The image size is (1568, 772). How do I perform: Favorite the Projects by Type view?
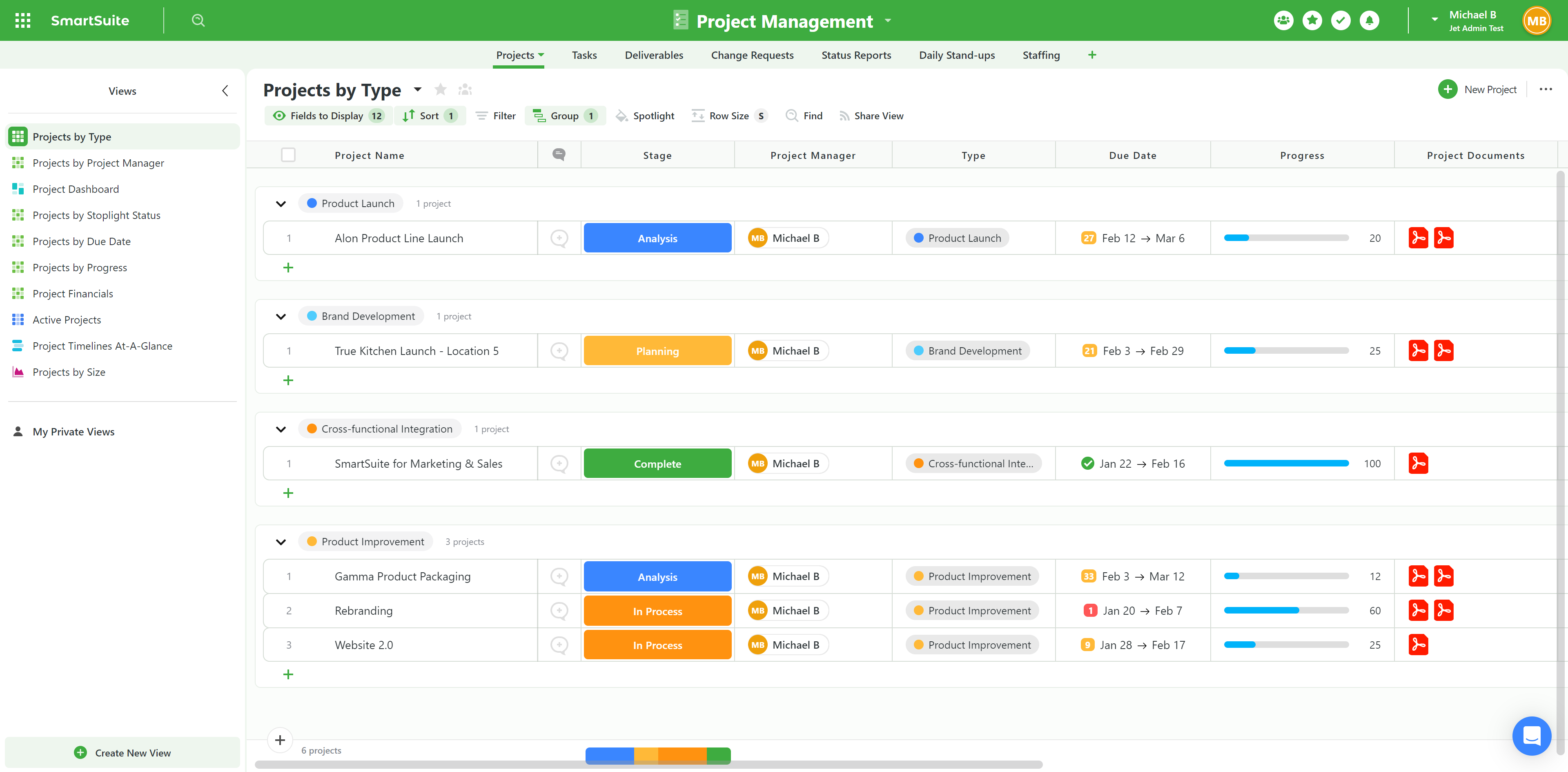pos(440,90)
